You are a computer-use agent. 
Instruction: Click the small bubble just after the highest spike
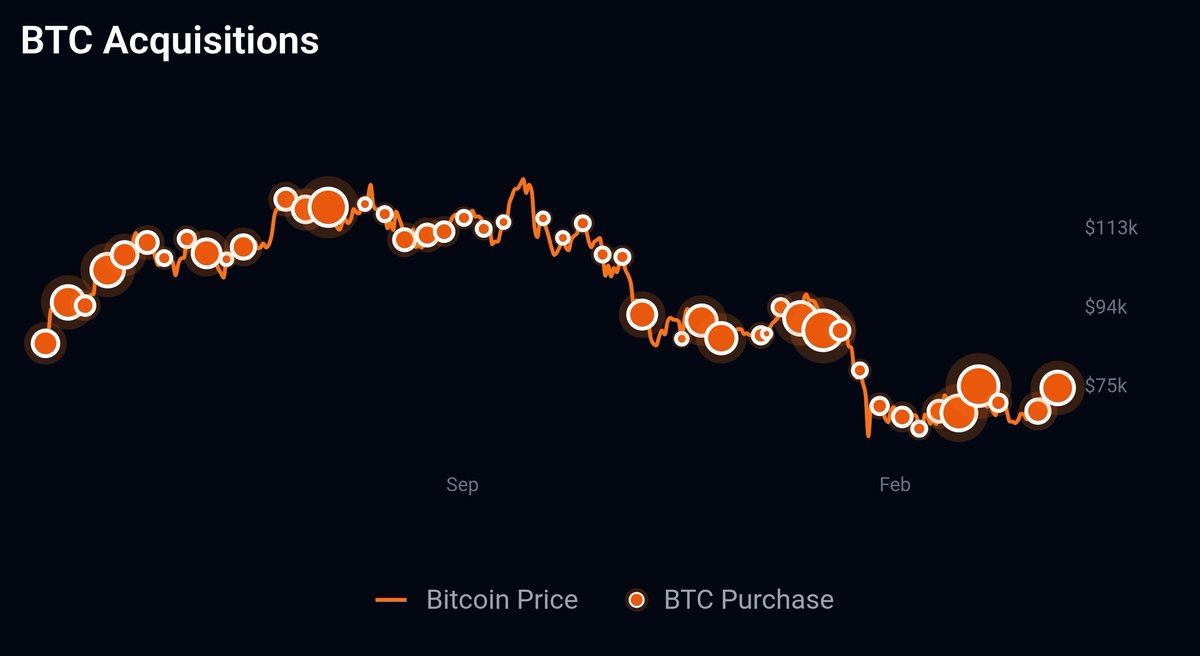tap(543, 218)
